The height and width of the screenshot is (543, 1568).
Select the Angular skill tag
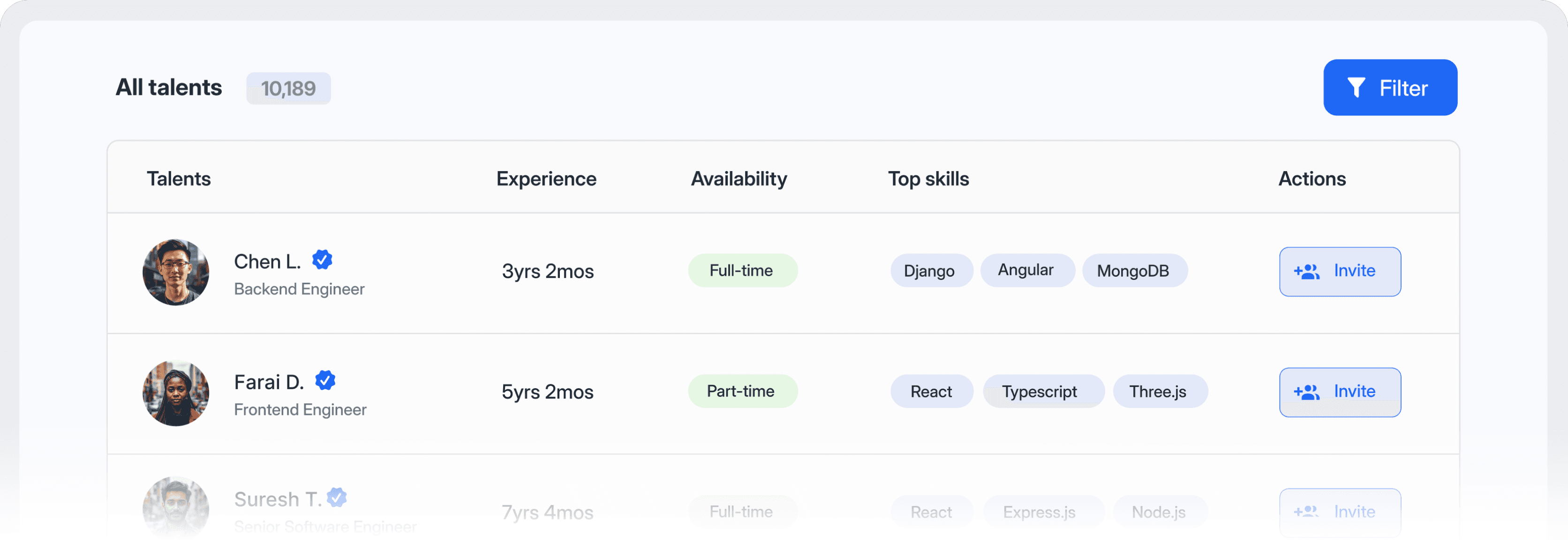pyautogui.click(x=1025, y=270)
